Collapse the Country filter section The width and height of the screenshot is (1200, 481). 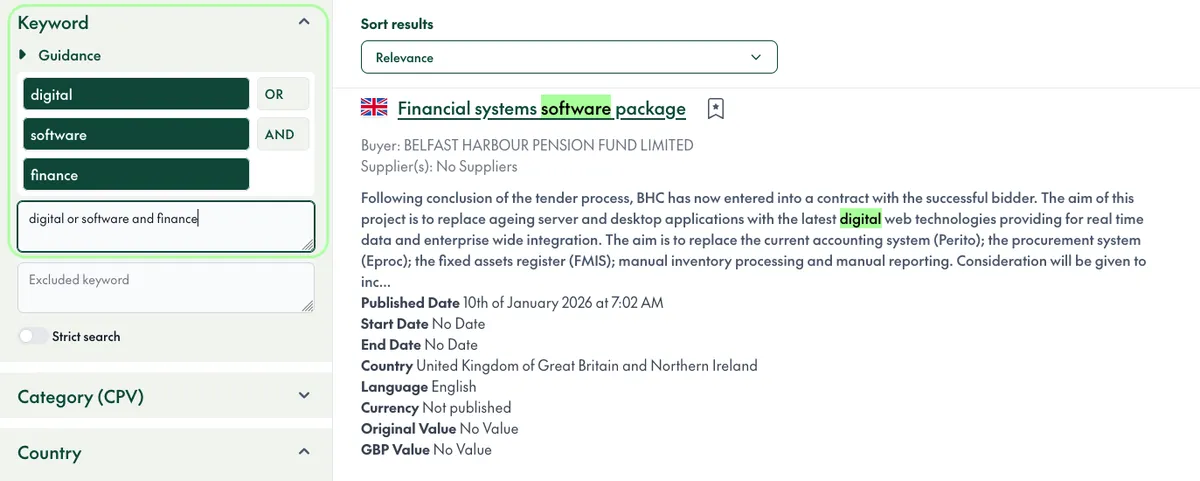click(304, 453)
